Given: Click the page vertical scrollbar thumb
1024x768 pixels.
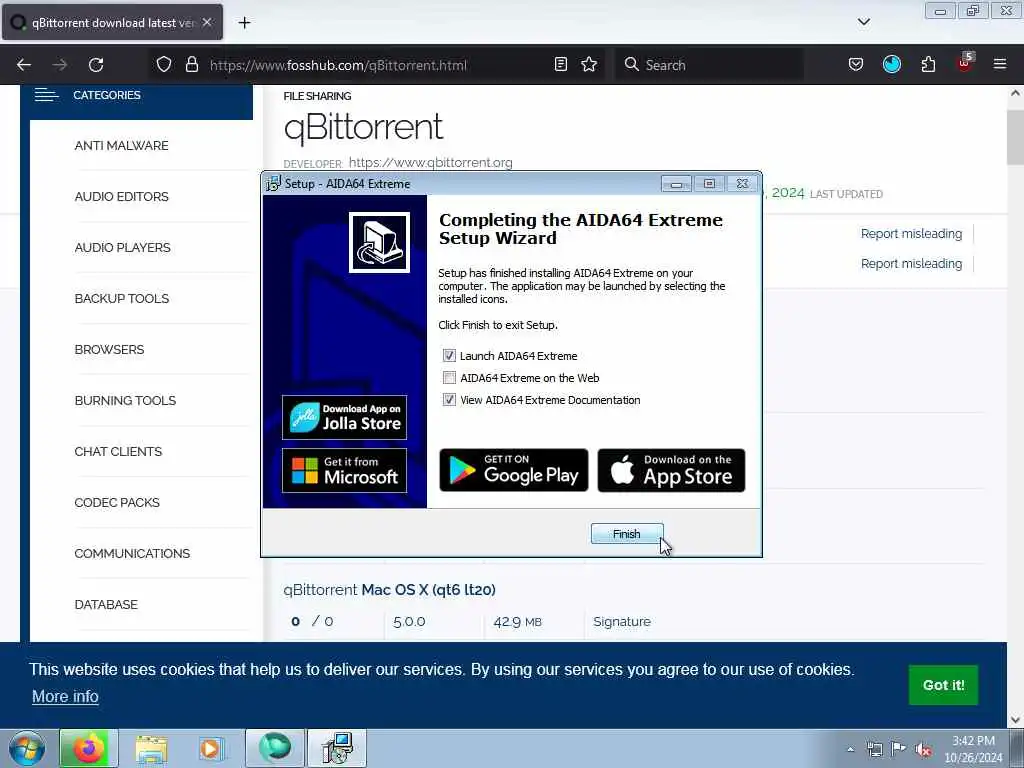Looking at the screenshot, I should click(x=1015, y=137).
